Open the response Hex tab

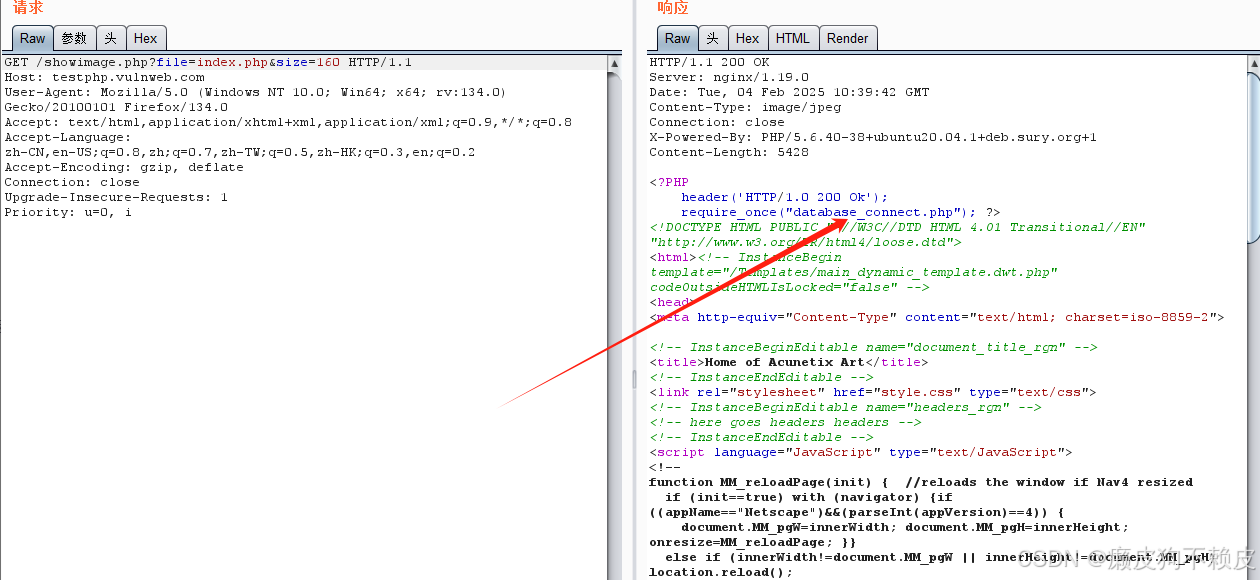pos(748,38)
